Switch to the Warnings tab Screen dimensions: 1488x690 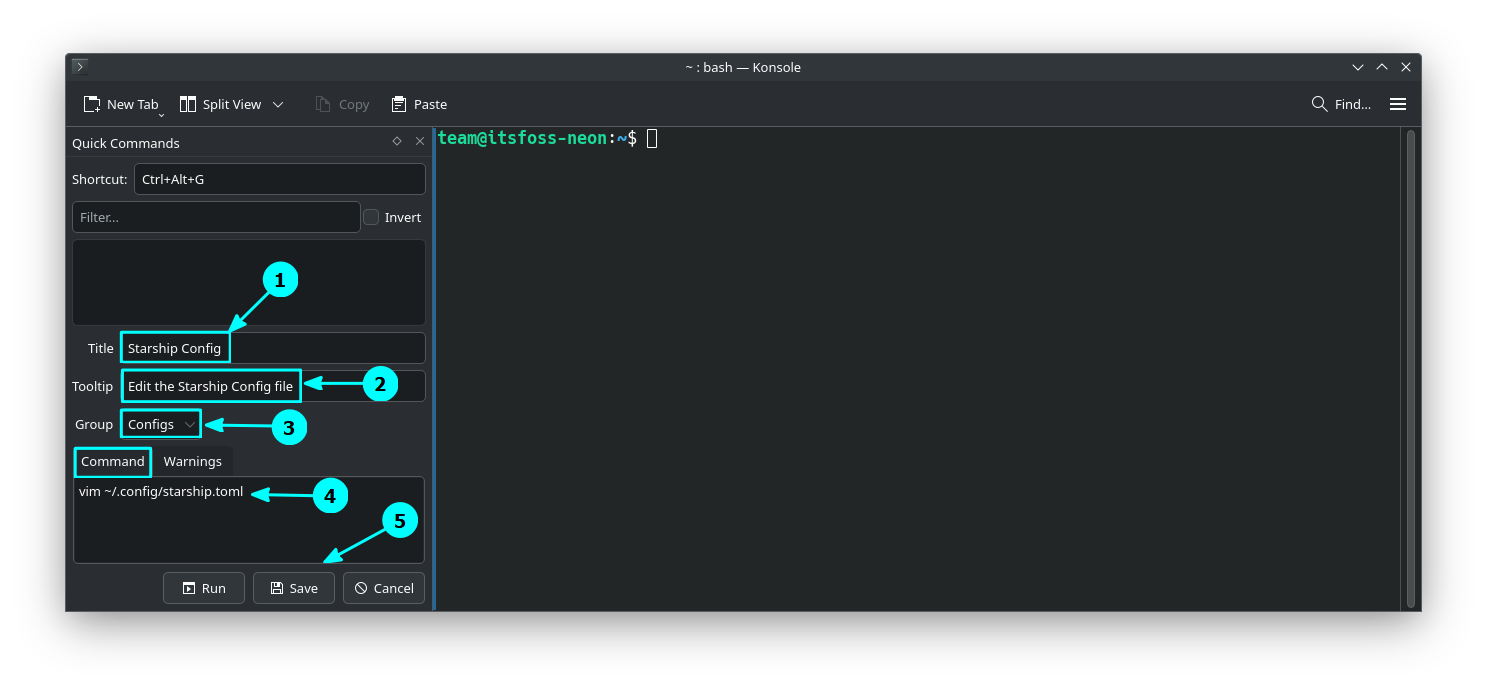[192, 461]
